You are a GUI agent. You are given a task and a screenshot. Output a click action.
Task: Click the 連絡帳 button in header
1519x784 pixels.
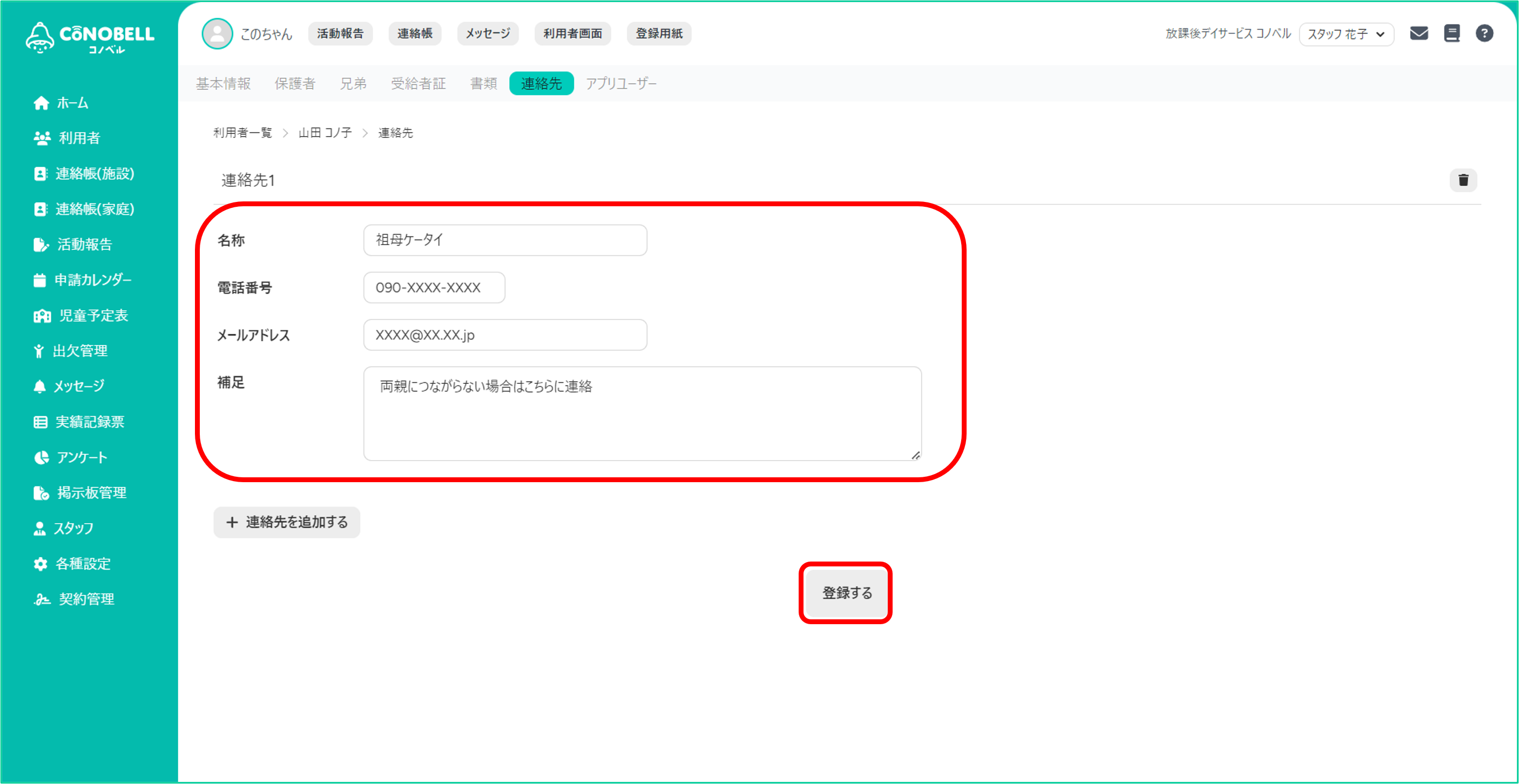(x=415, y=33)
